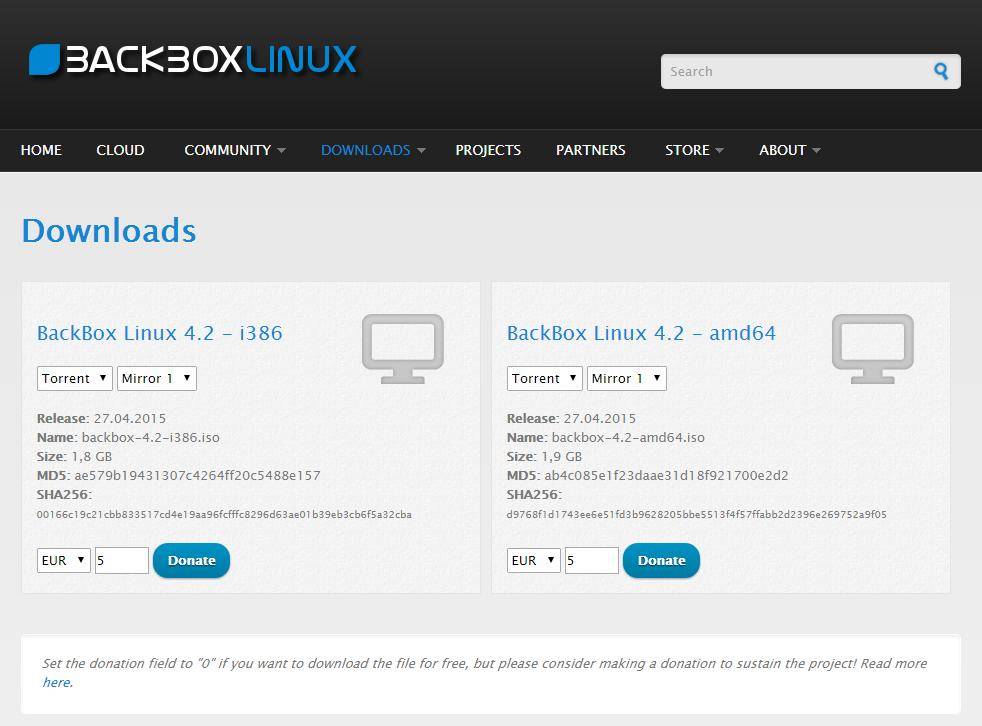
Task: Open the EUR currency dropdown for amd64
Action: pyautogui.click(x=534, y=560)
